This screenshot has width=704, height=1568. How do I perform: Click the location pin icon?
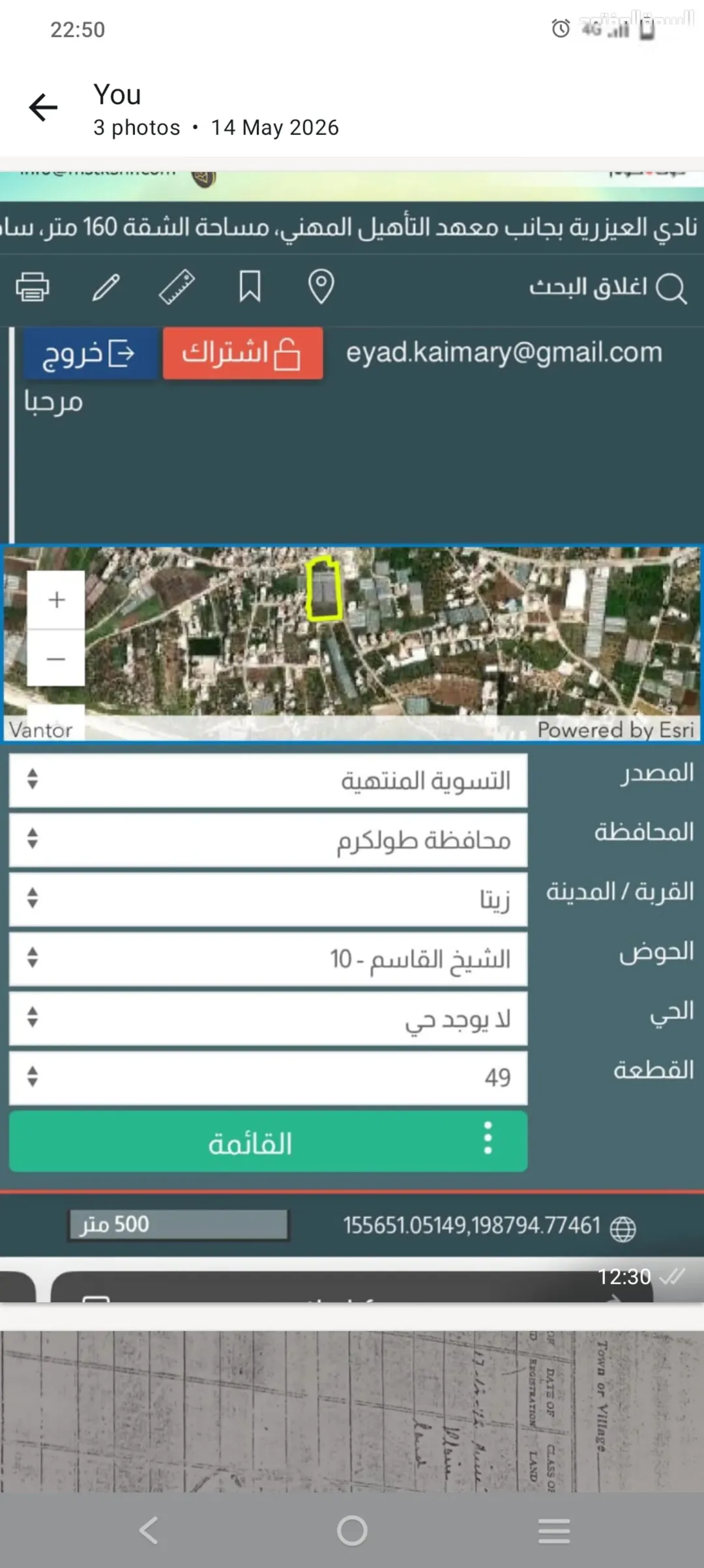point(321,287)
